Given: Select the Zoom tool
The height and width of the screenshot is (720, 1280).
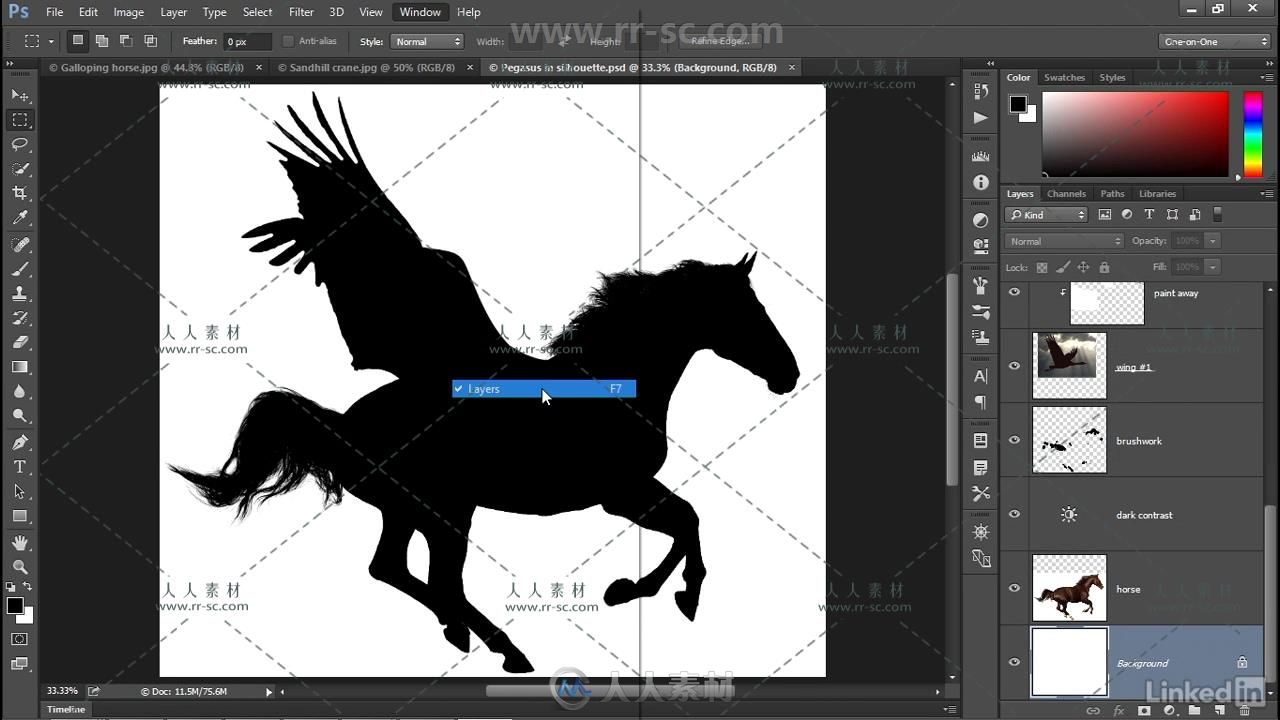Looking at the screenshot, I should pyautogui.click(x=19, y=567).
